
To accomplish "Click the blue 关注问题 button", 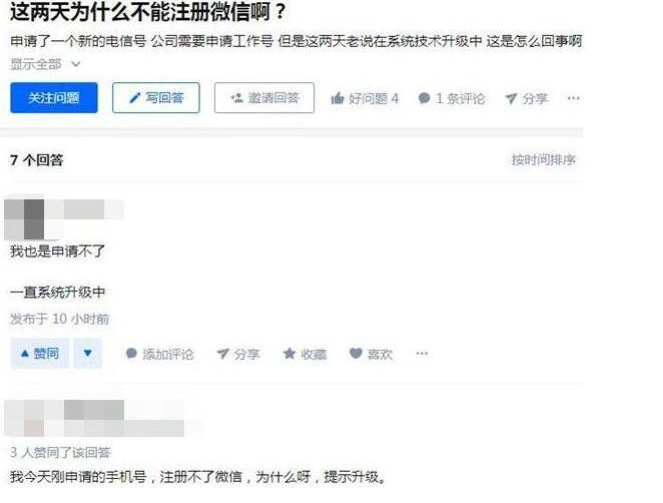I will pos(54,98).
